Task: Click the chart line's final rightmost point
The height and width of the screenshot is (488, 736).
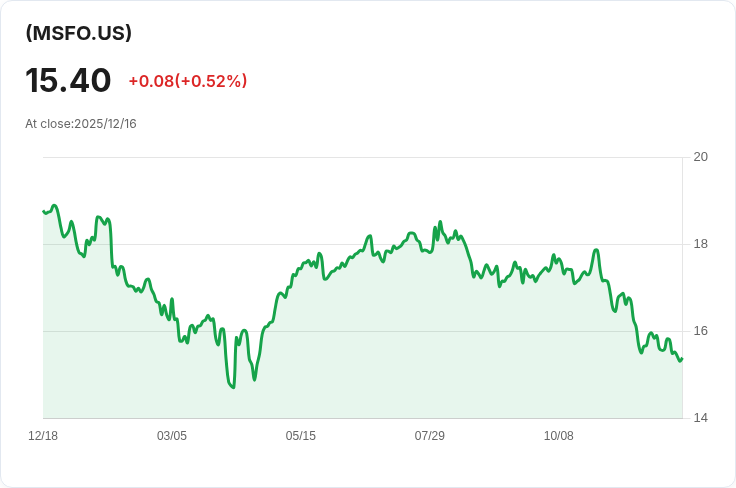Action: (682, 359)
